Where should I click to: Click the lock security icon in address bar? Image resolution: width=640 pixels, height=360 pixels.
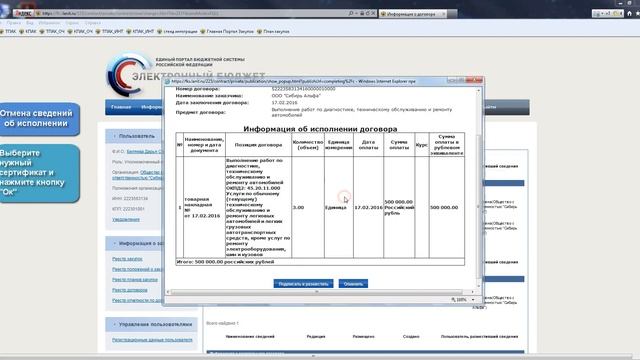pos(362,13)
